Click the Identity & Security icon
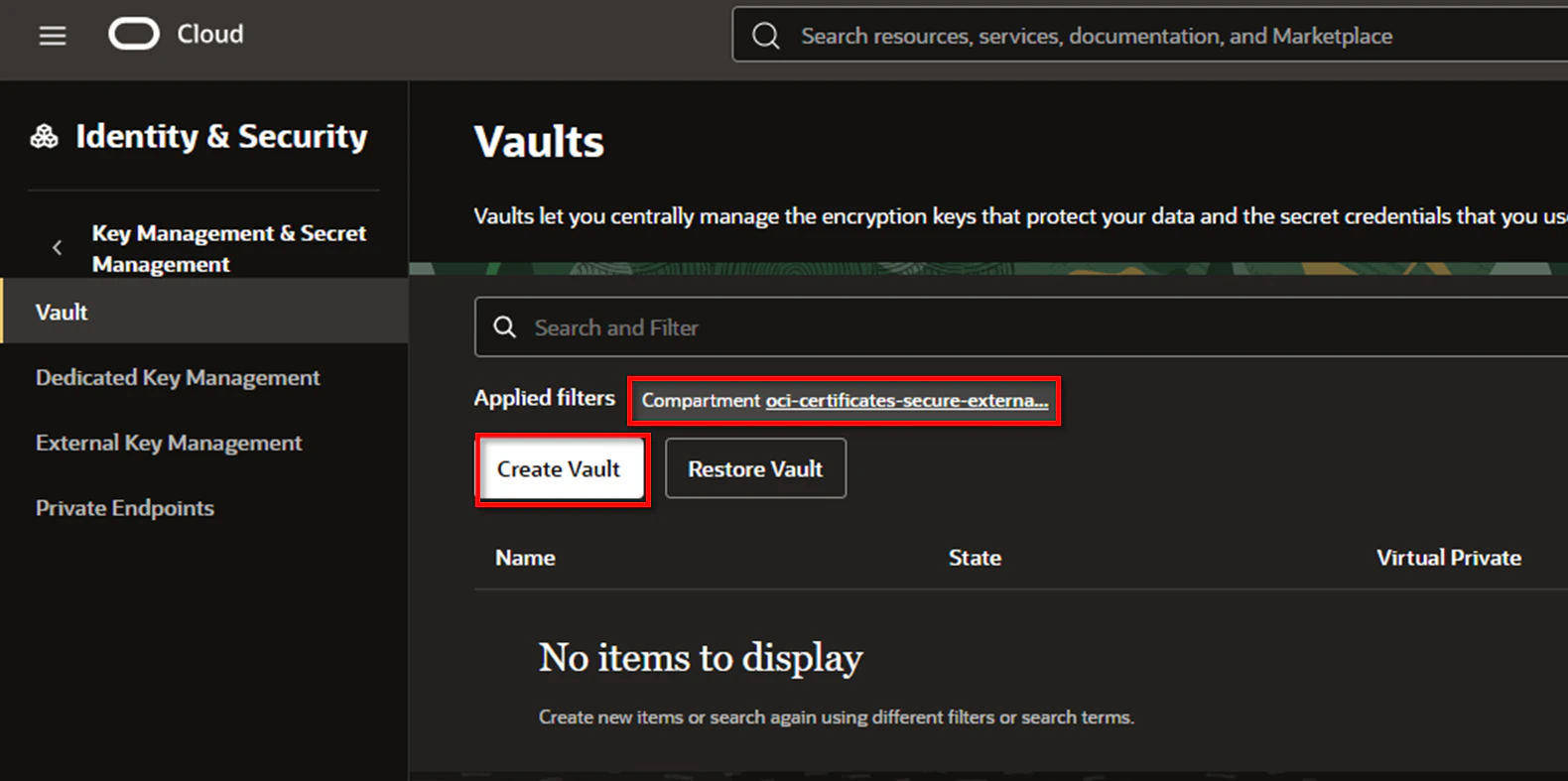1568x781 pixels. (44, 137)
